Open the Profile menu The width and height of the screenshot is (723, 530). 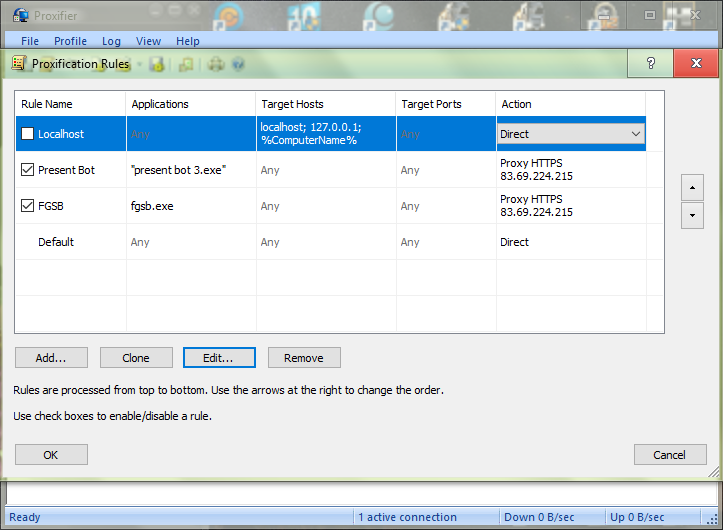tap(70, 41)
